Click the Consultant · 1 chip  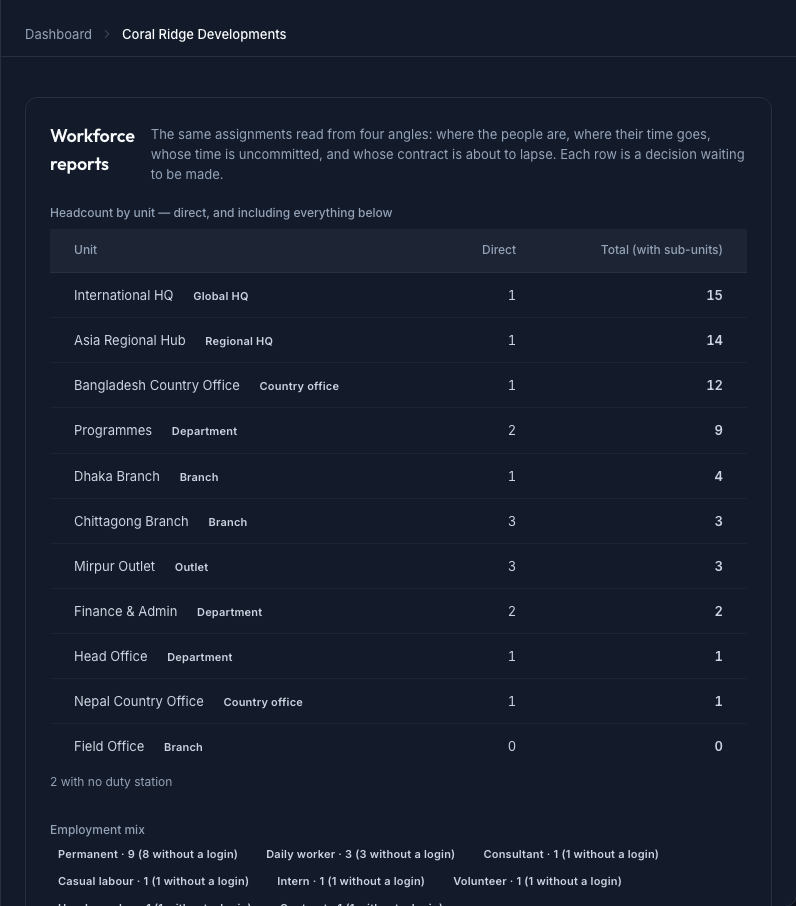point(571,855)
